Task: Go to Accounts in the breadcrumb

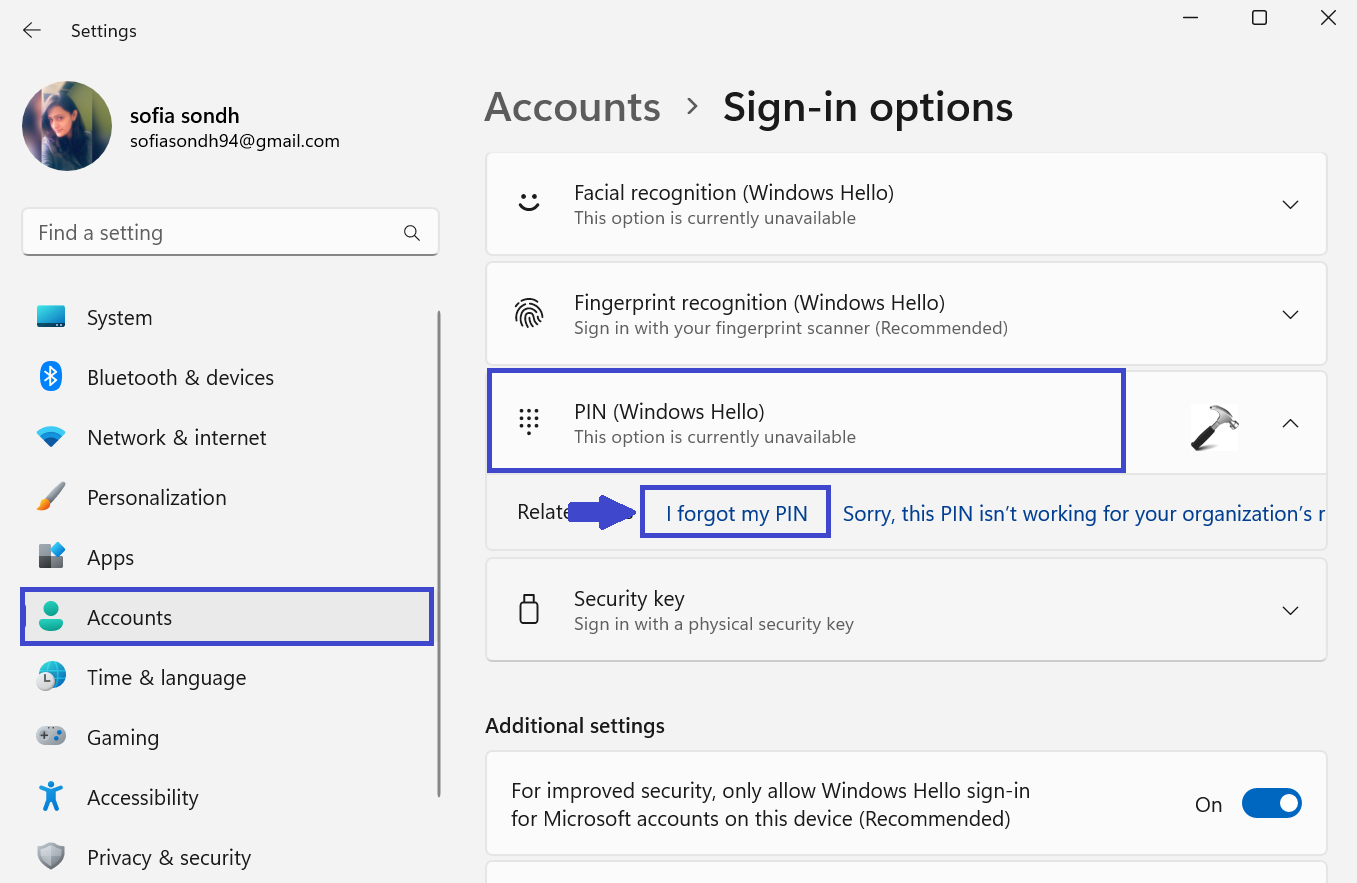Action: coord(572,107)
